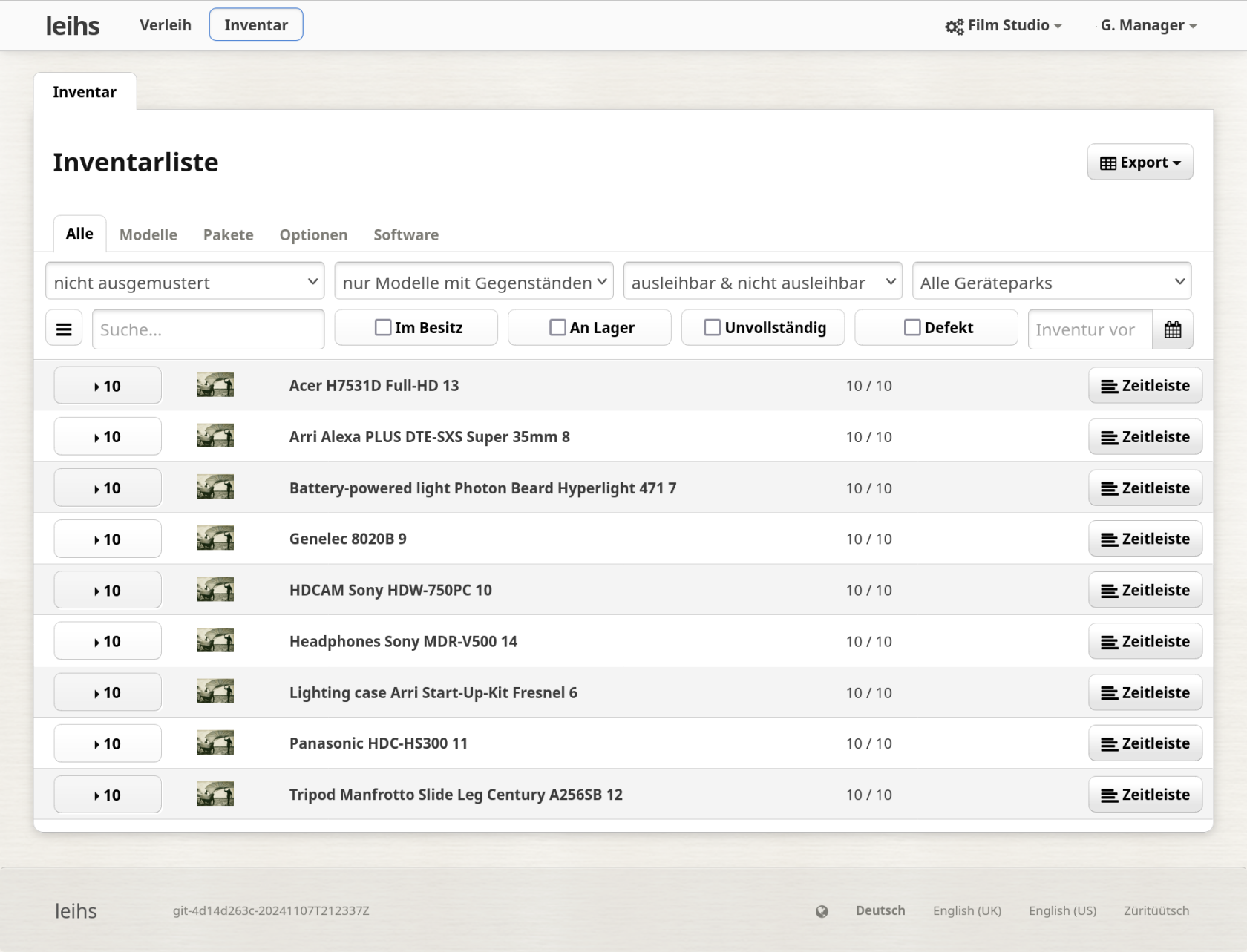Click the hamburger list menu icon beside search
Viewport: 1247px width, 952px height.
64,329
